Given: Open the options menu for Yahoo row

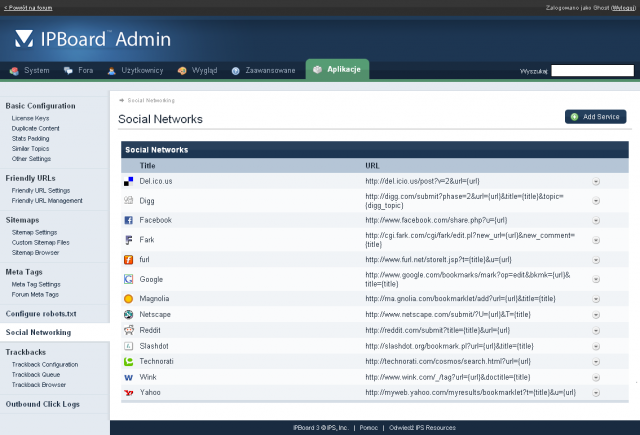Looking at the screenshot, I should click(x=596, y=393).
